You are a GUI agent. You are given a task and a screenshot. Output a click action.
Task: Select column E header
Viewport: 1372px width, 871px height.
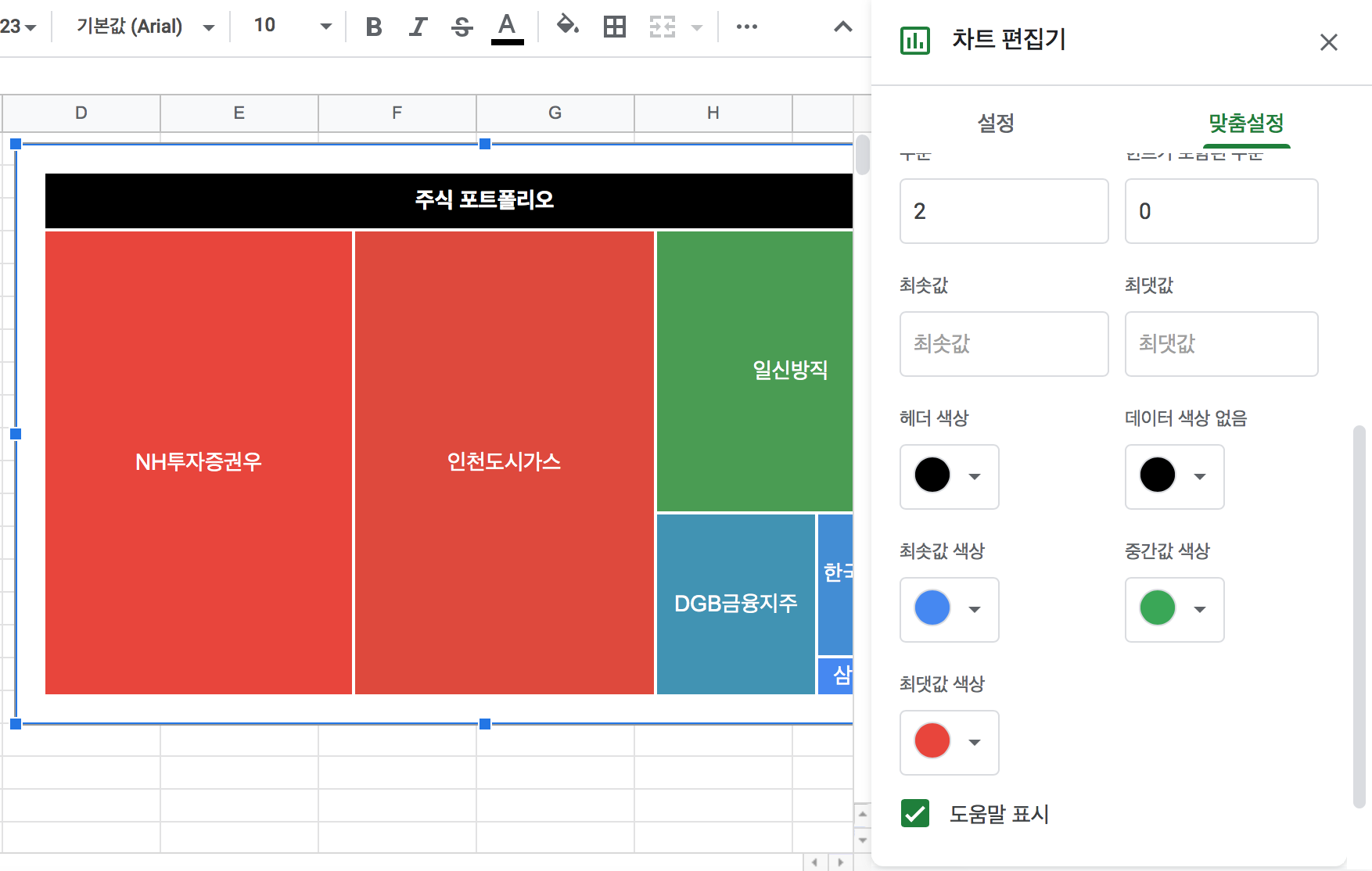239,113
